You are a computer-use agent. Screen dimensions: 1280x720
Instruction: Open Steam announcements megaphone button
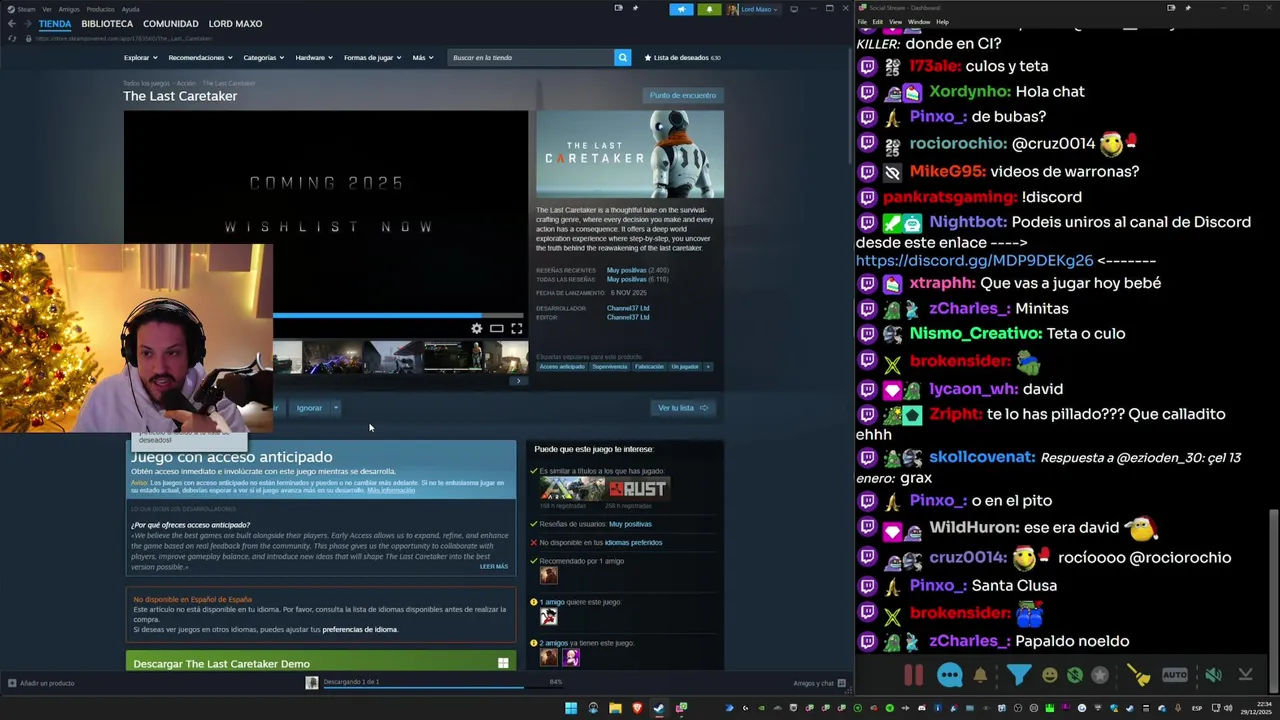click(681, 9)
